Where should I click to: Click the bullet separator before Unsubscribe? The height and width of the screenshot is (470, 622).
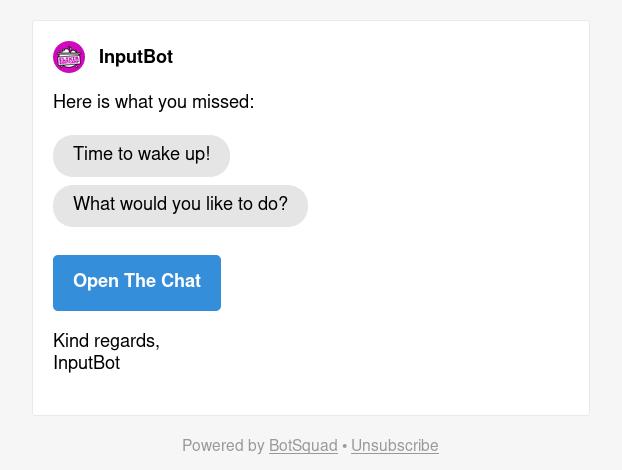344,446
